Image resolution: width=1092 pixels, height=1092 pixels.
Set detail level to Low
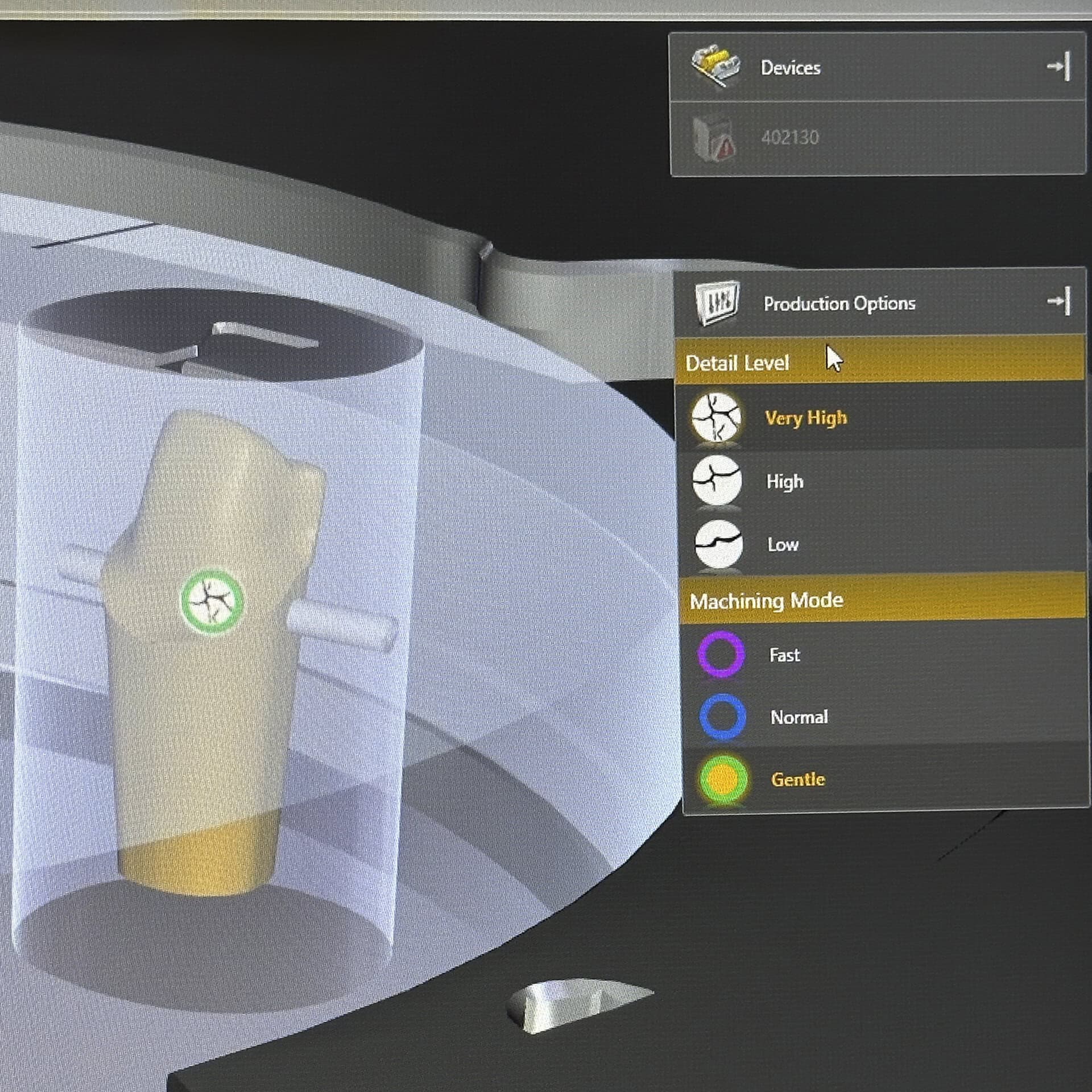pos(783,545)
